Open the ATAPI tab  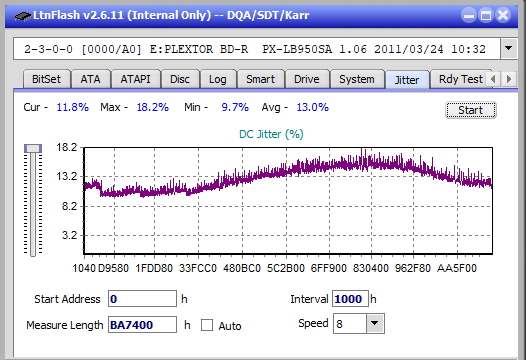(136, 79)
